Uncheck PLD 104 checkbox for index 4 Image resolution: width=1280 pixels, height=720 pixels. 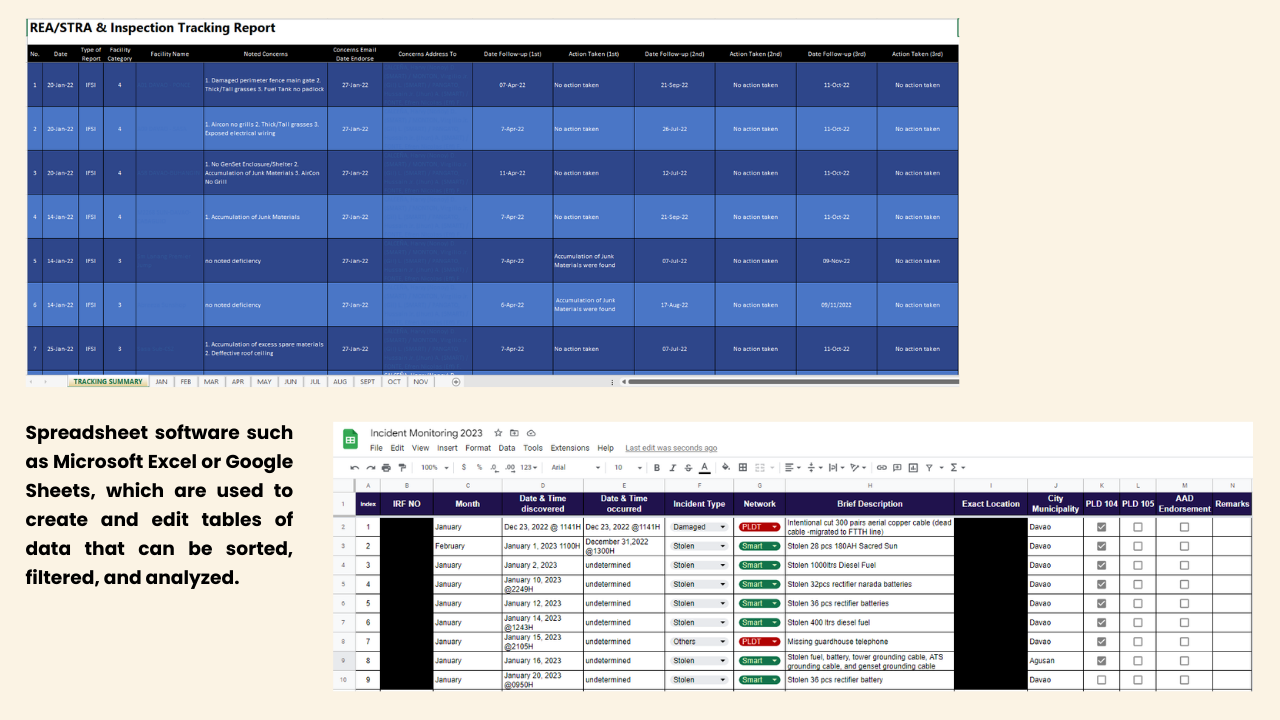[1101, 584]
